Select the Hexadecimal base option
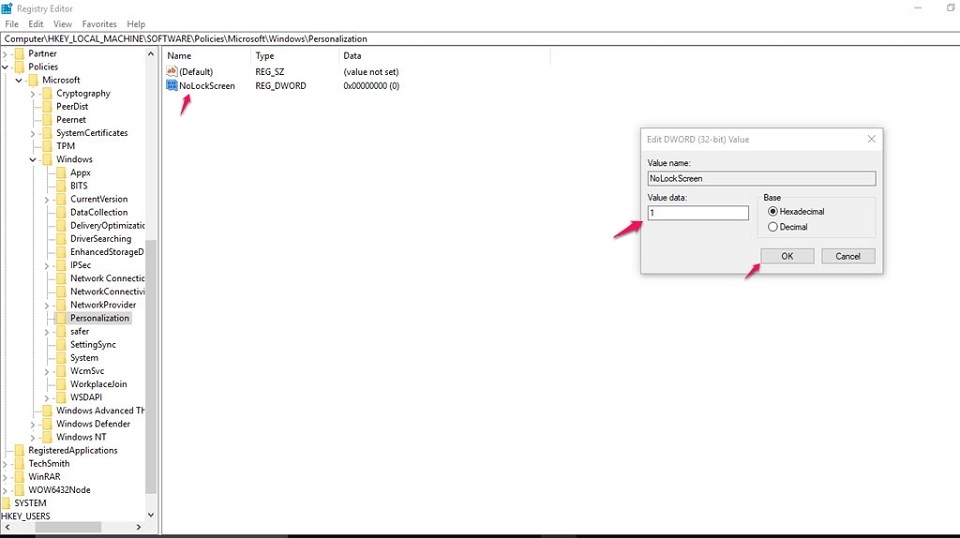 pos(773,211)
